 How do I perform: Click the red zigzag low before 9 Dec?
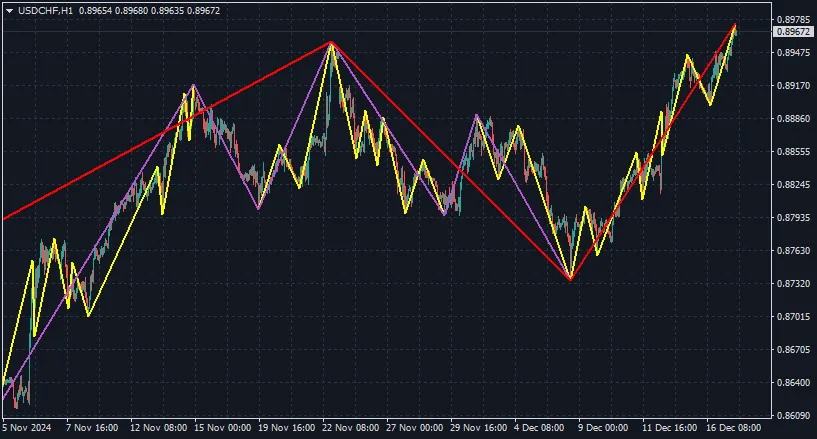click(570, 279)
